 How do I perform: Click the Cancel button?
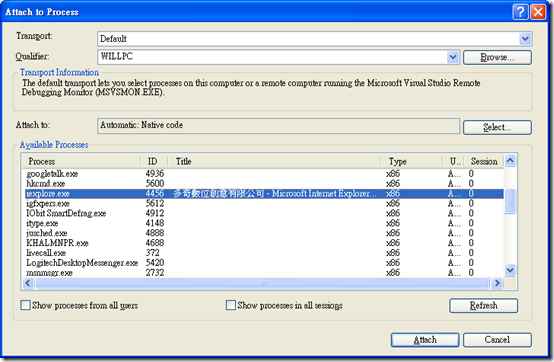point(497,340)
